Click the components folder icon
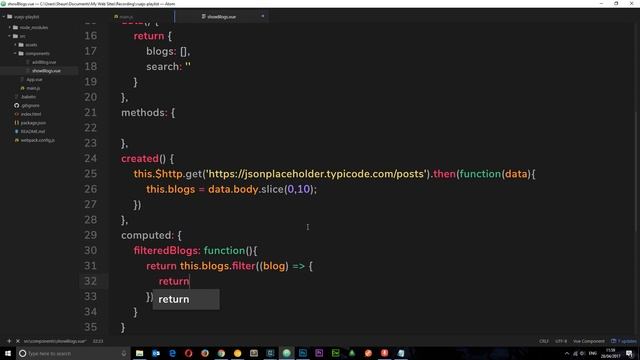This screenshot has height=360, width=640. [x=21, y=53]
